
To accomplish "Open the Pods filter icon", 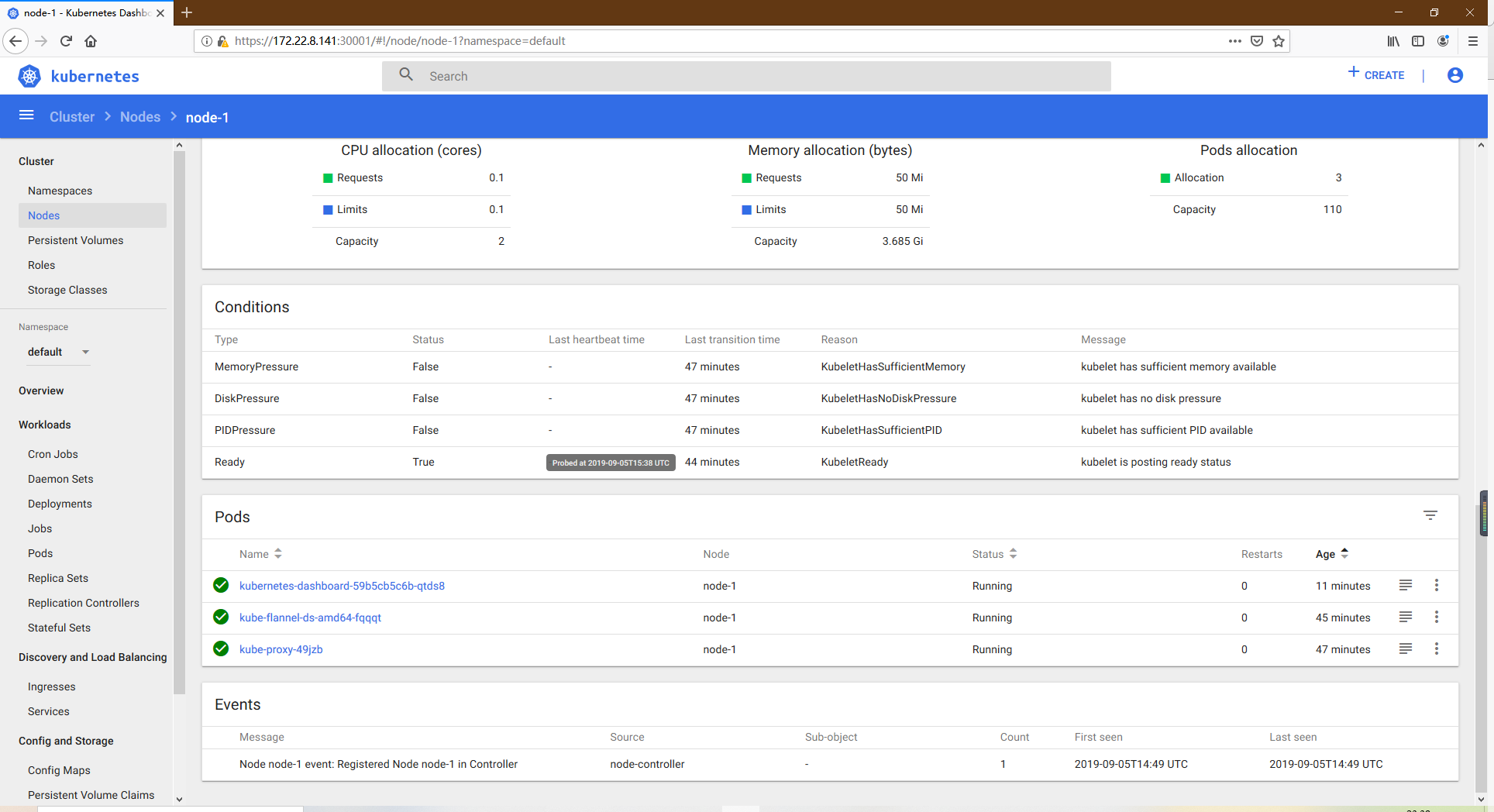I will click(1430, 515).
